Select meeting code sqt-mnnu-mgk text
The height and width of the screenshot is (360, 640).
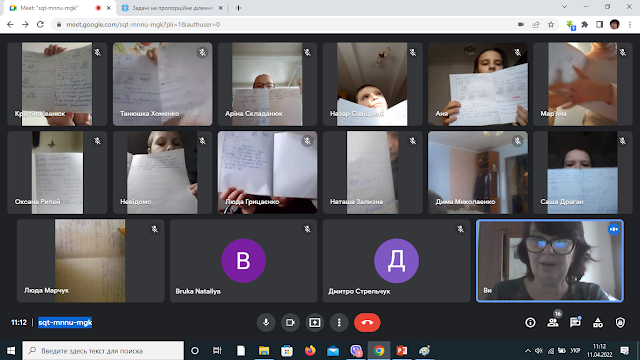tap(65, 322)
